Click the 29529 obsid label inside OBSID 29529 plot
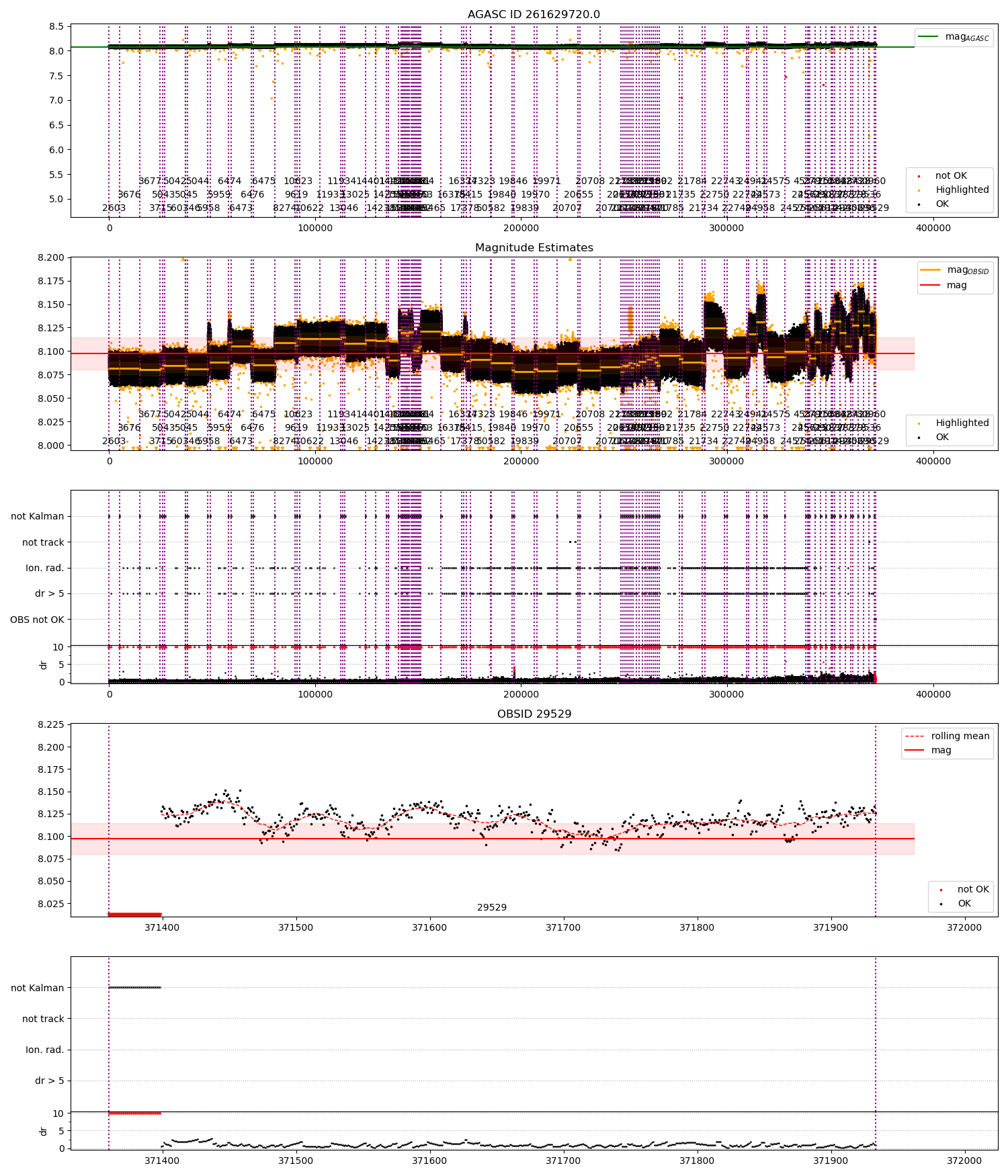 coord(492,907)
